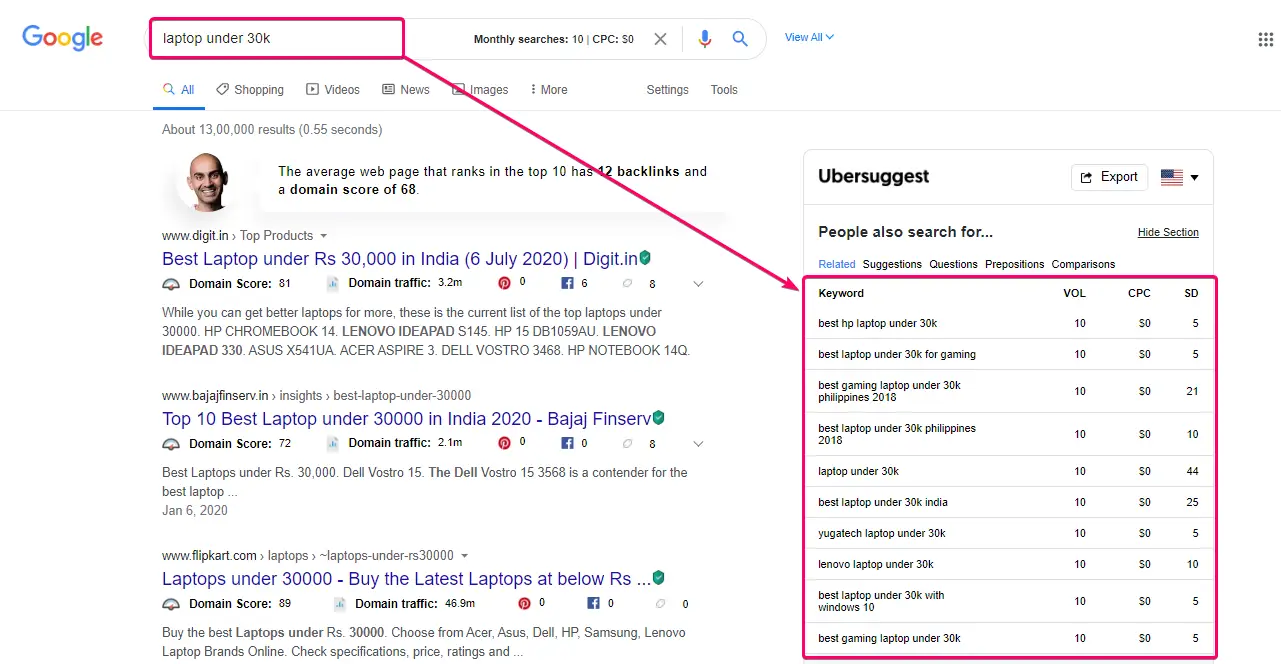
Task: Click keyword 'yugatech laptop under 30k'
Action: [881, 534]
